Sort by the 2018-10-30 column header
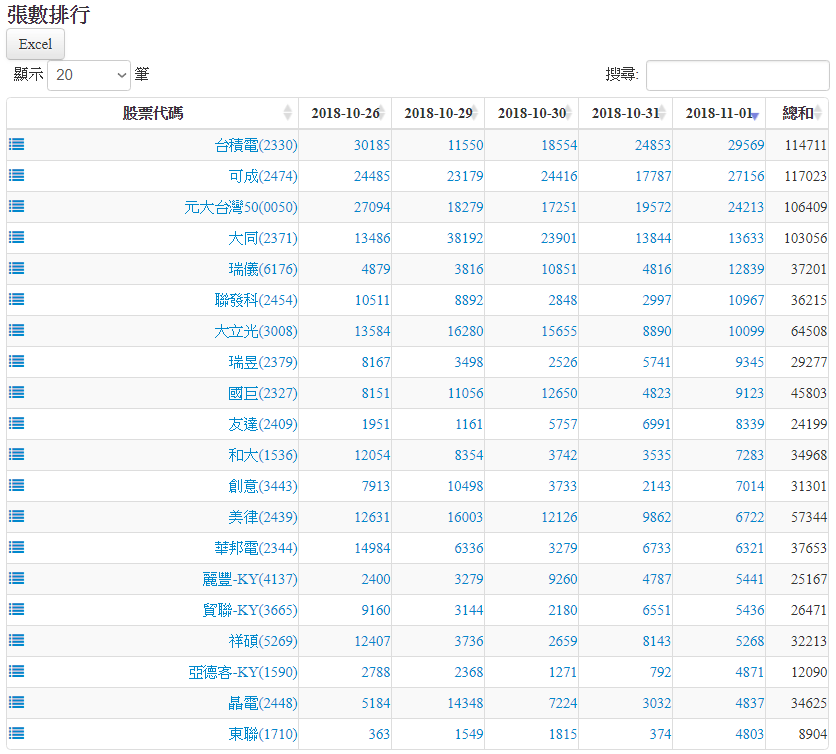 [531, 113]
